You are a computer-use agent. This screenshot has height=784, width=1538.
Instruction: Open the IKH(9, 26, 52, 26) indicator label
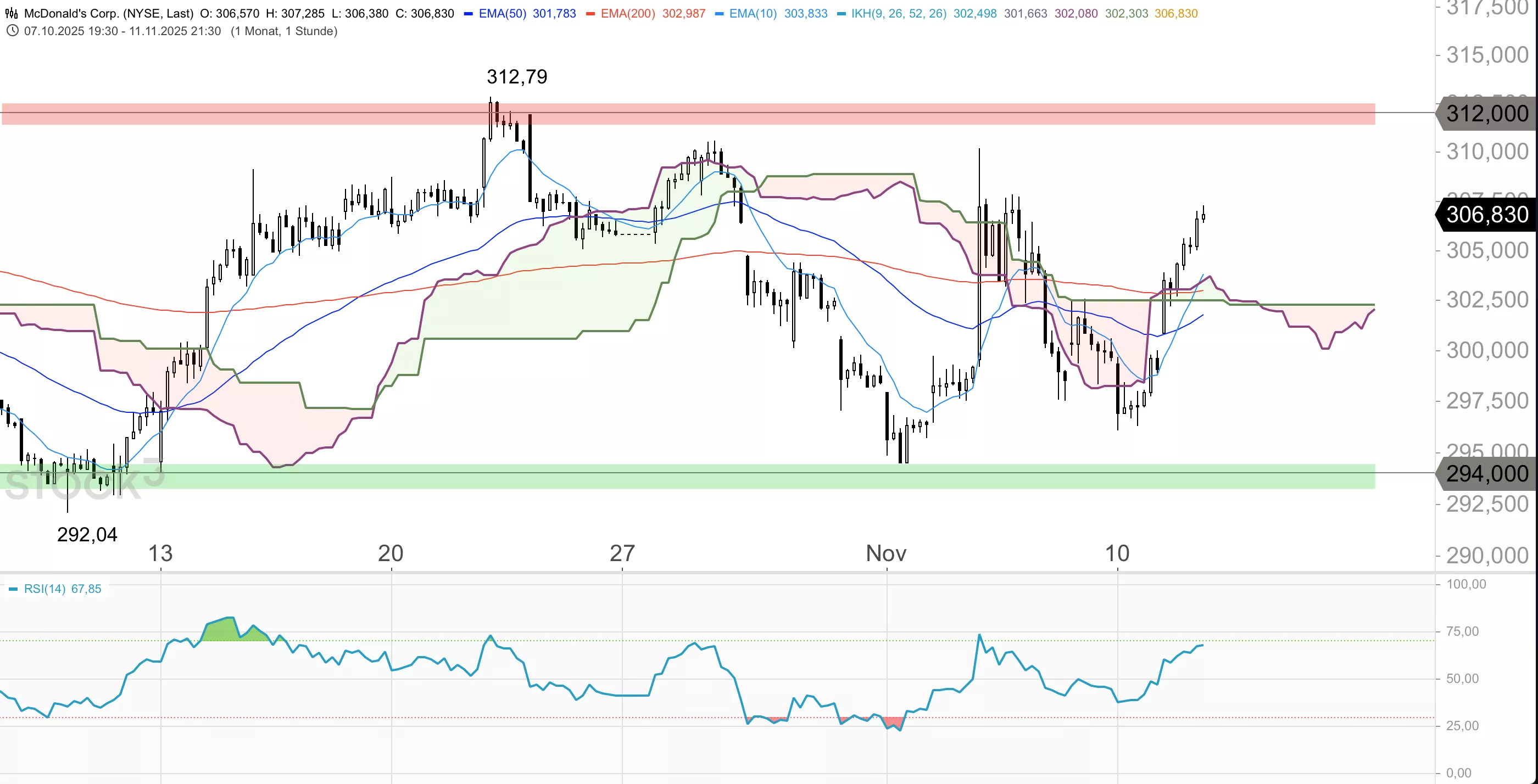(x=899, y=13)
